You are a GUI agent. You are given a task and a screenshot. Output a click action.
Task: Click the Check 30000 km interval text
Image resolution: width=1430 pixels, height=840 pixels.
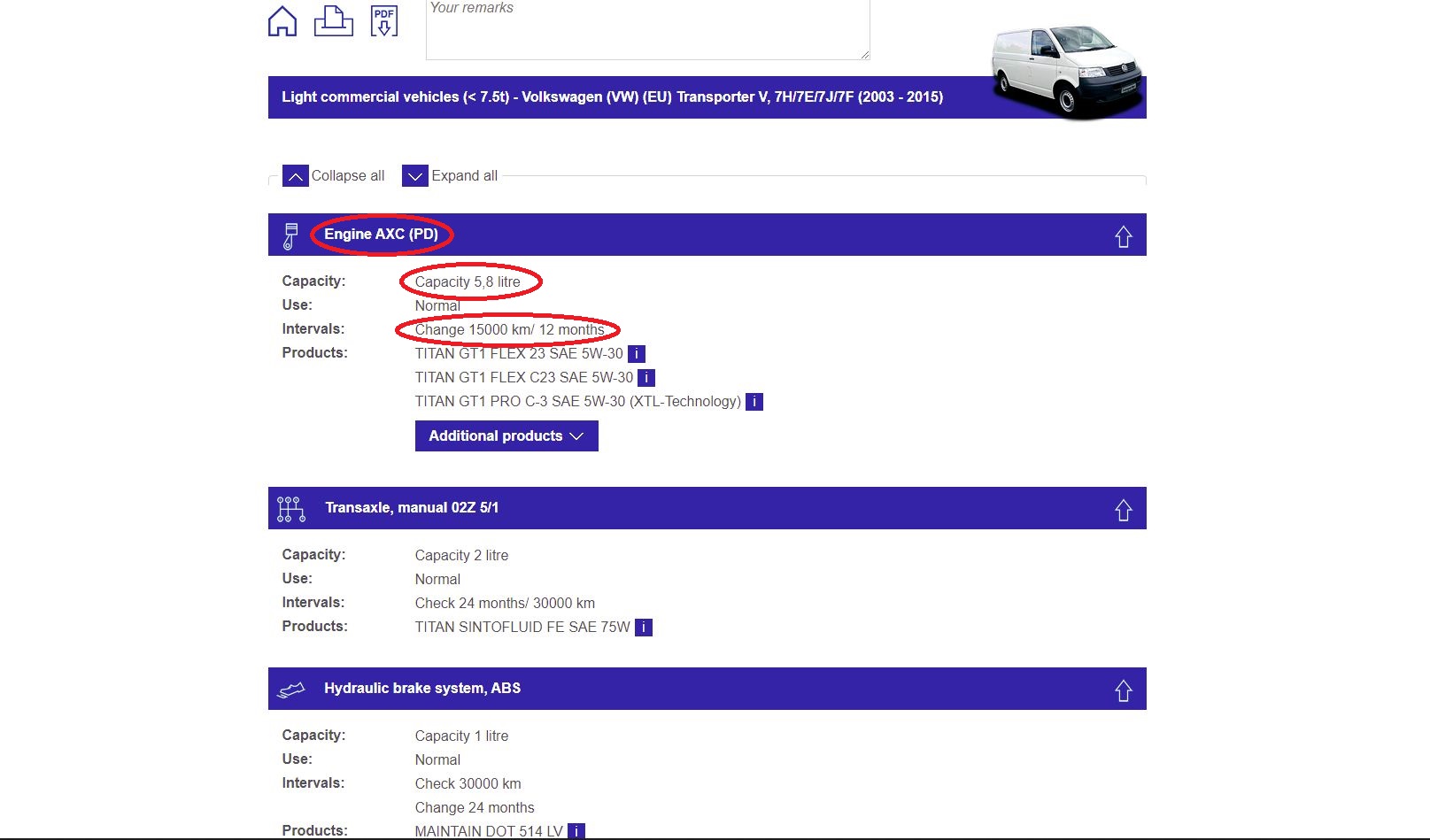click(x=468, y=783)
